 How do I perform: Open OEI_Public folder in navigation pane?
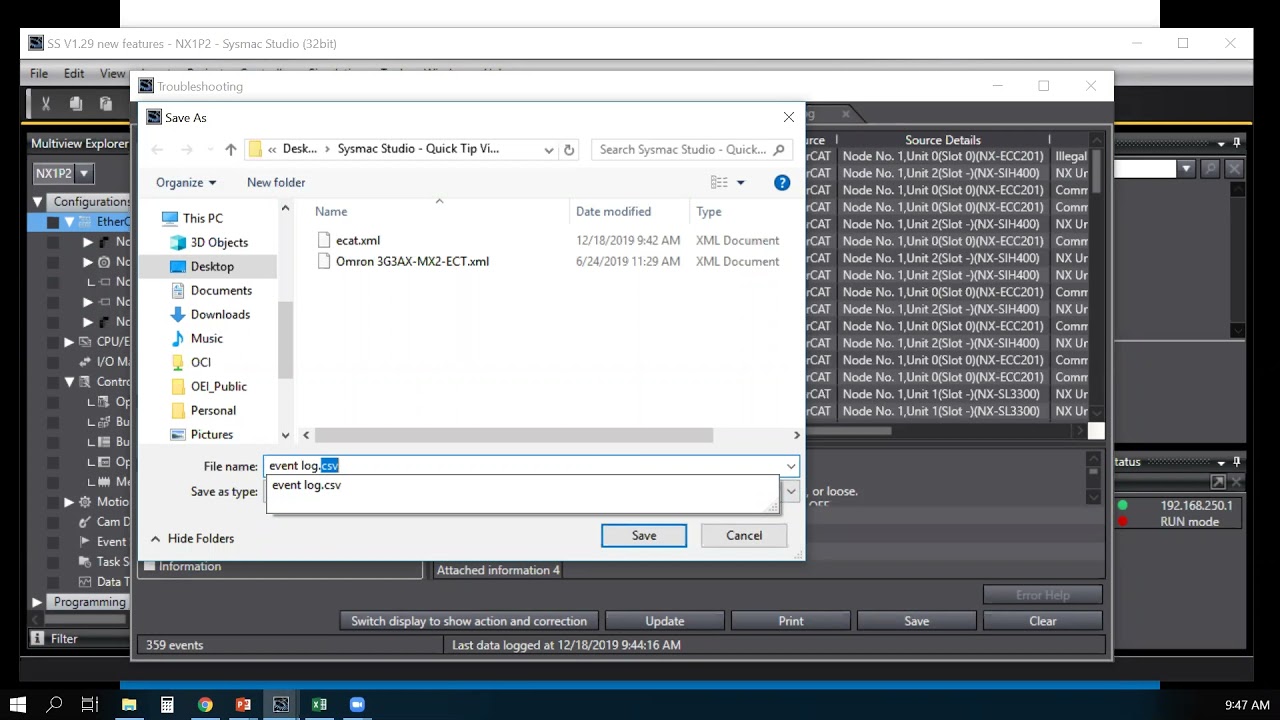(x=218, y=386)
